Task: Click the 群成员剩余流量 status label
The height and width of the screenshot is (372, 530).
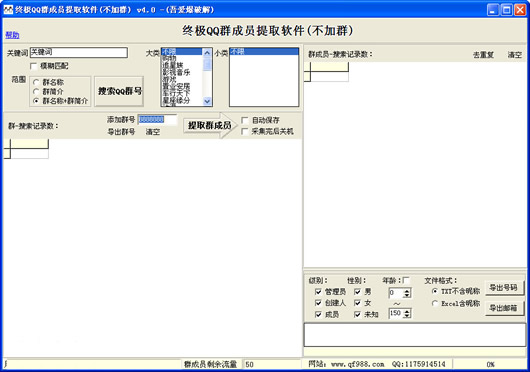Action: click(x=210, y=364)
